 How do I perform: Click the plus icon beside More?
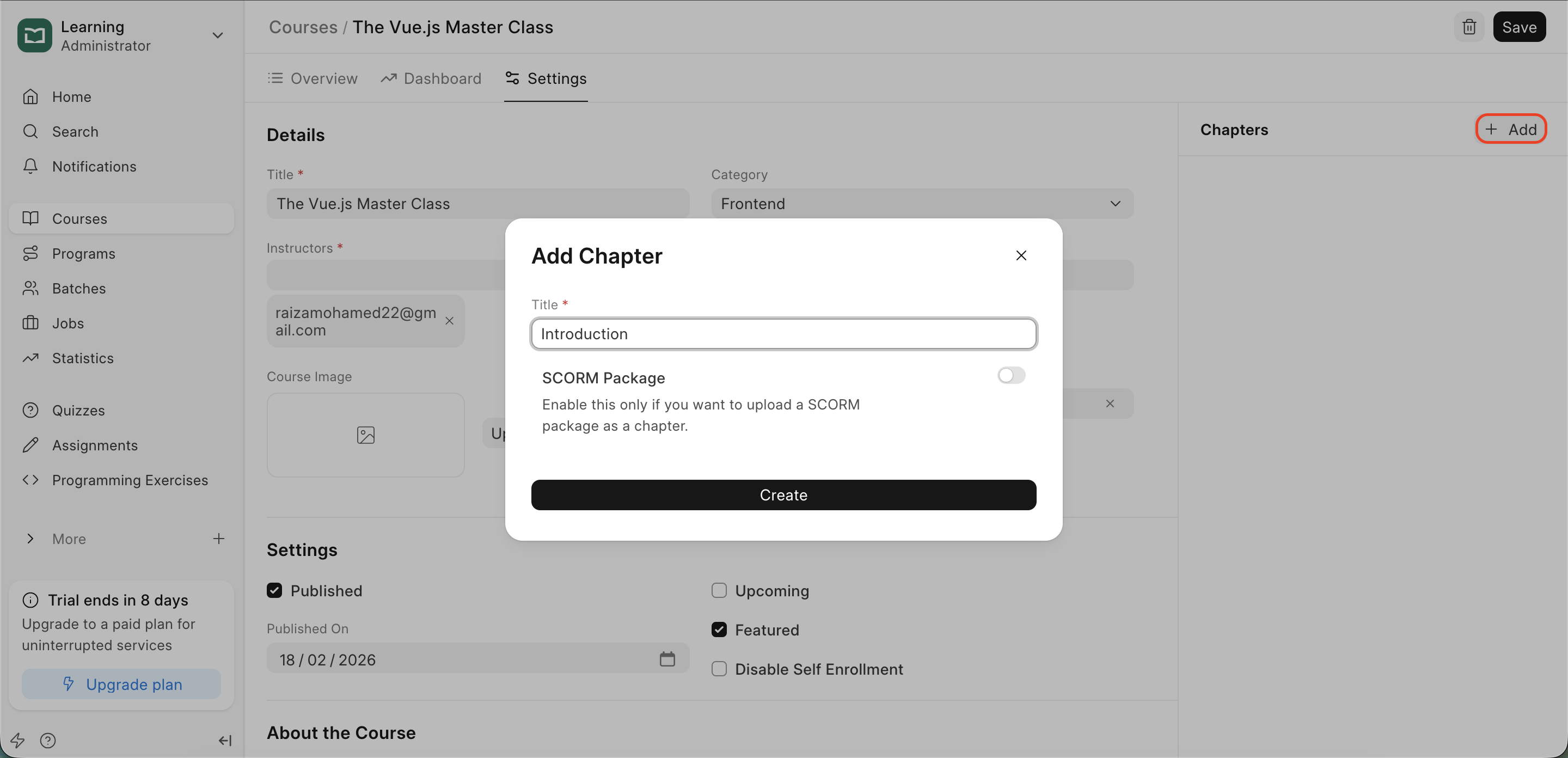point(218,538)
